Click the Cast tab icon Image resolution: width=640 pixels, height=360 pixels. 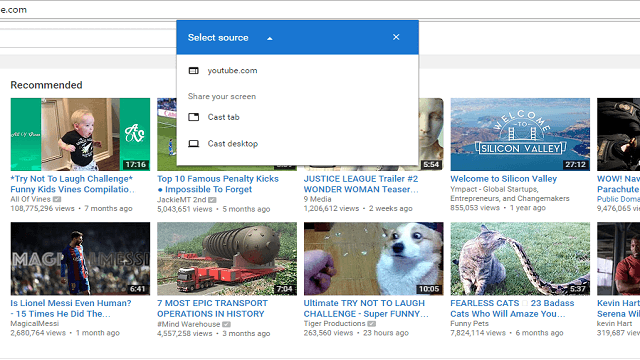(193, 117)
